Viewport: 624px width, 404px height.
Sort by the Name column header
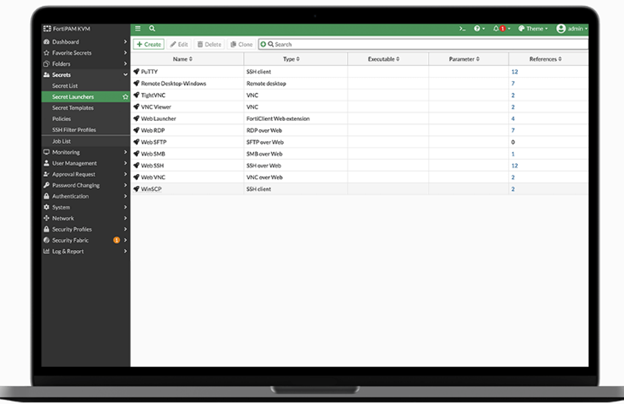coord(183,59)
